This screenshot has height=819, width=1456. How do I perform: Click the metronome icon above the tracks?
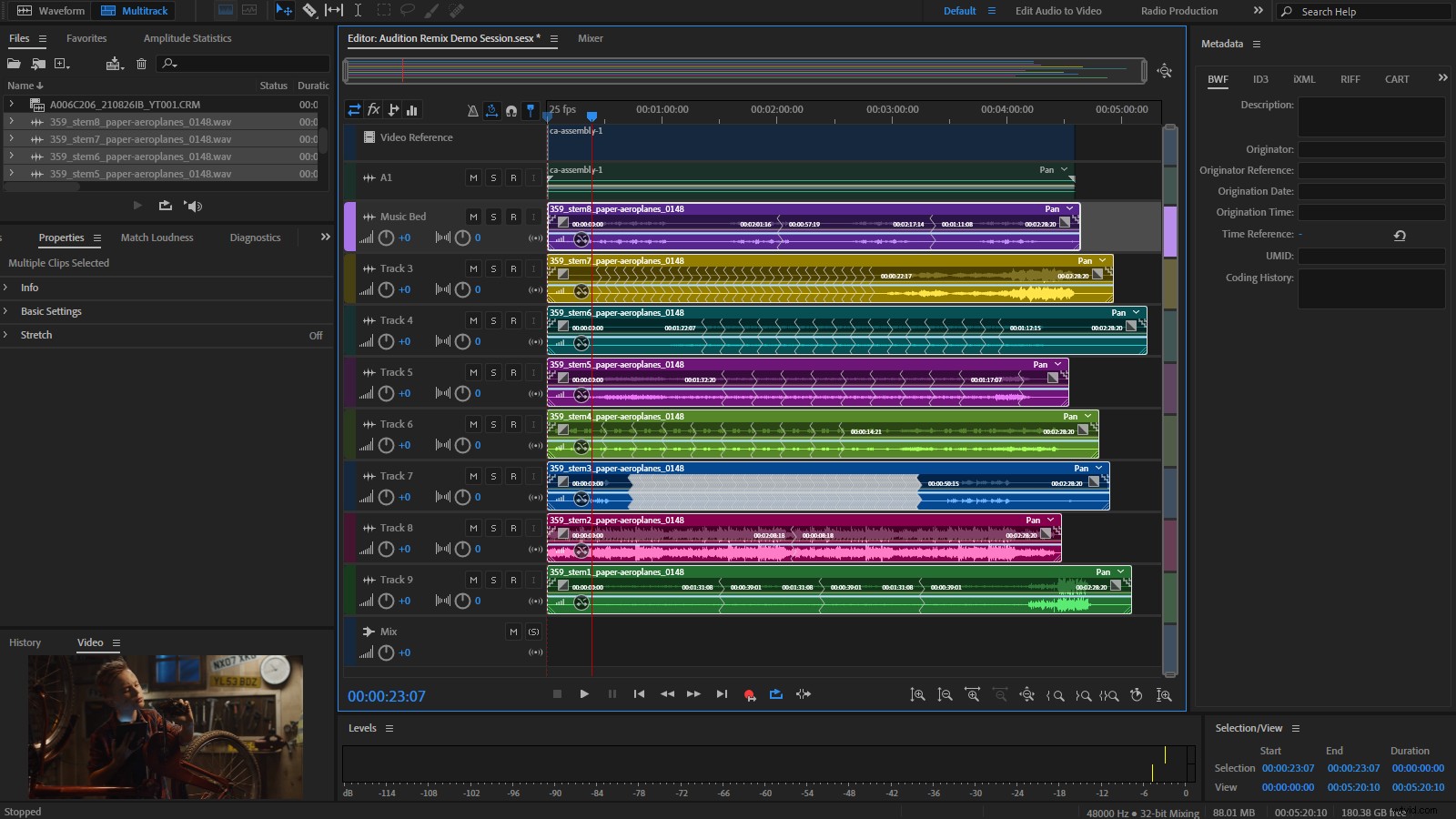tap(472, 110)
